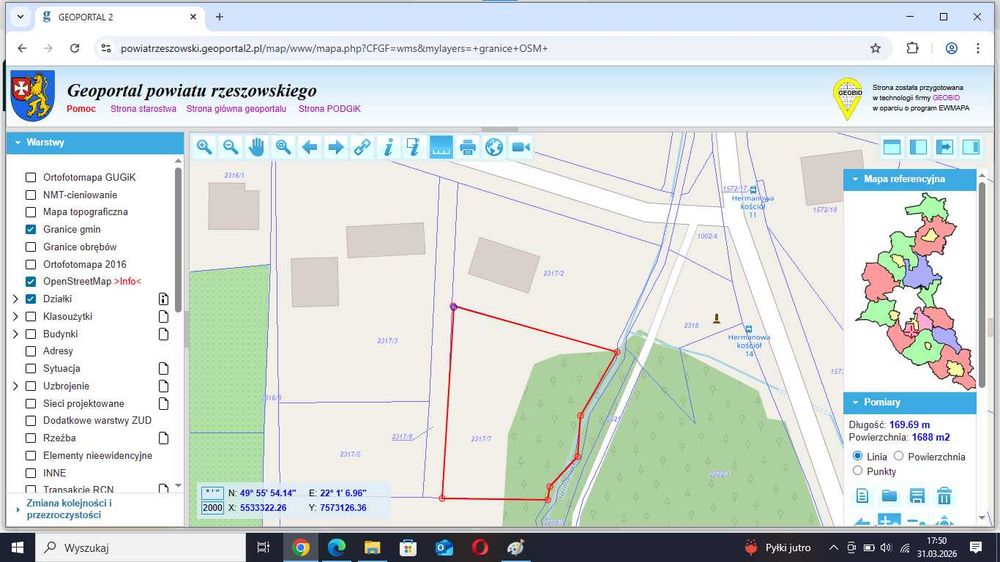The width and height of the screenshot is (1000, 562).
Task: Toggle the ruler measurement tool
Action: tap(441, 147)
